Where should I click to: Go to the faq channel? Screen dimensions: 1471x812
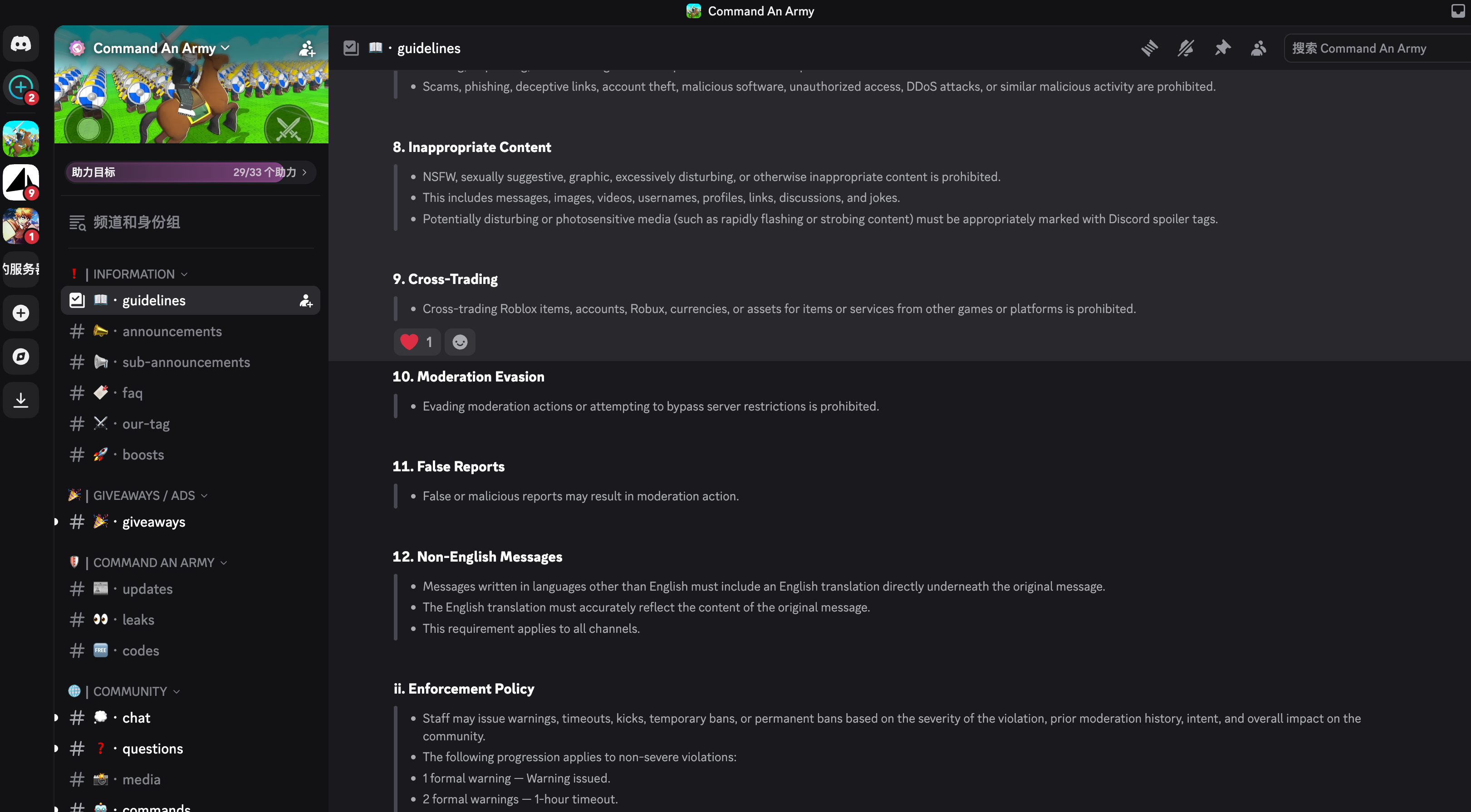point(190,393)
